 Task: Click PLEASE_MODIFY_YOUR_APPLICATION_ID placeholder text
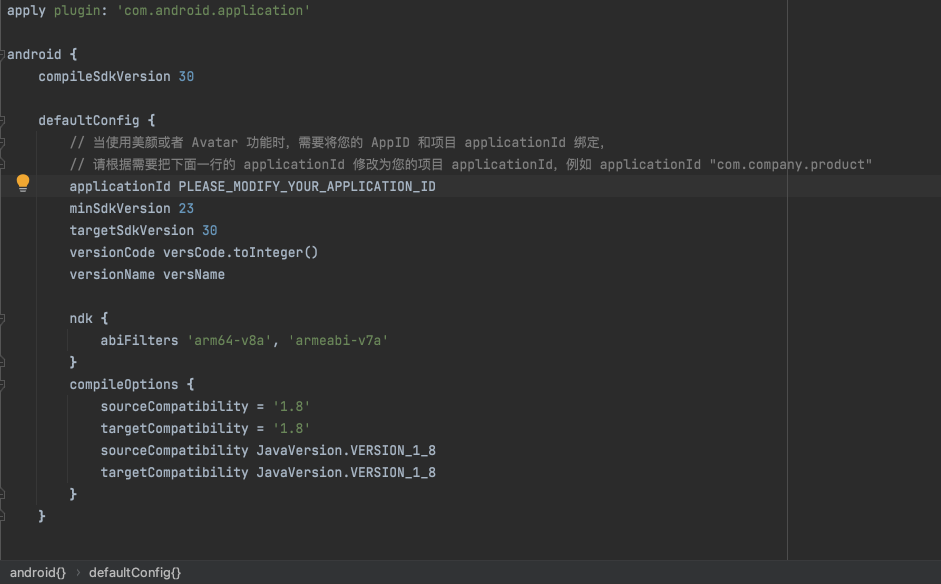point(307,187)
